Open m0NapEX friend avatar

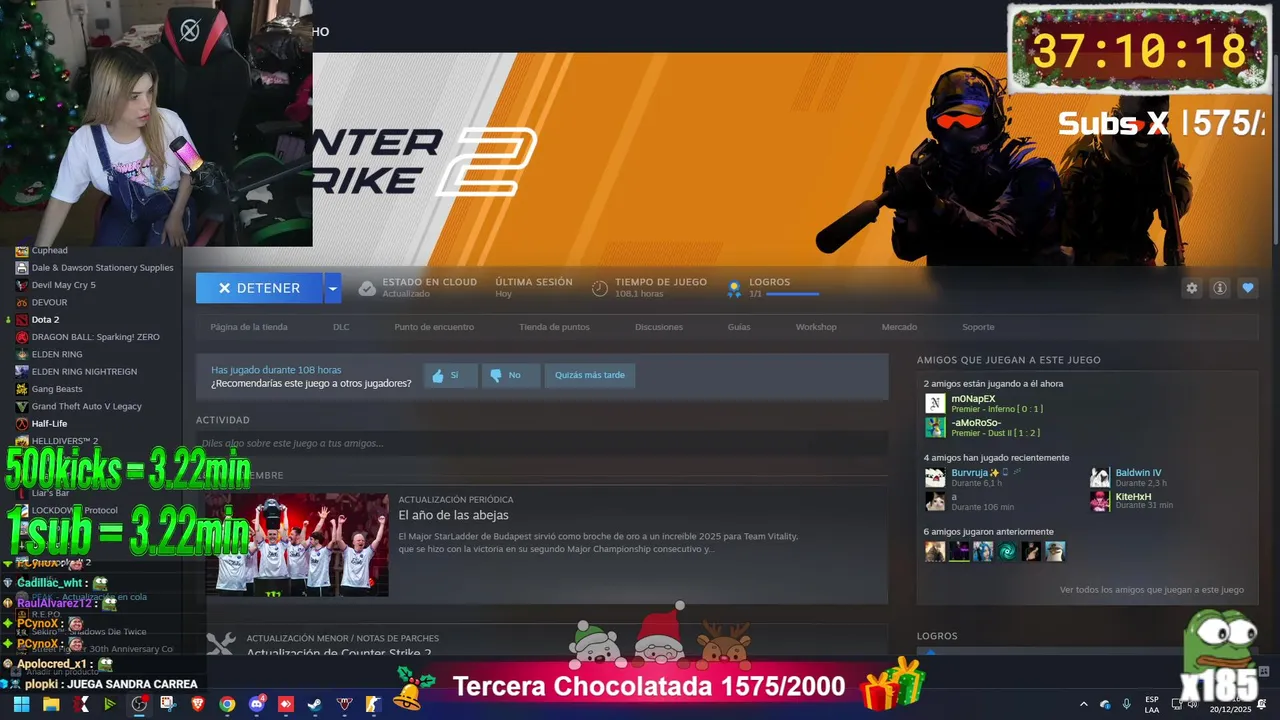[x=935, y=404]
